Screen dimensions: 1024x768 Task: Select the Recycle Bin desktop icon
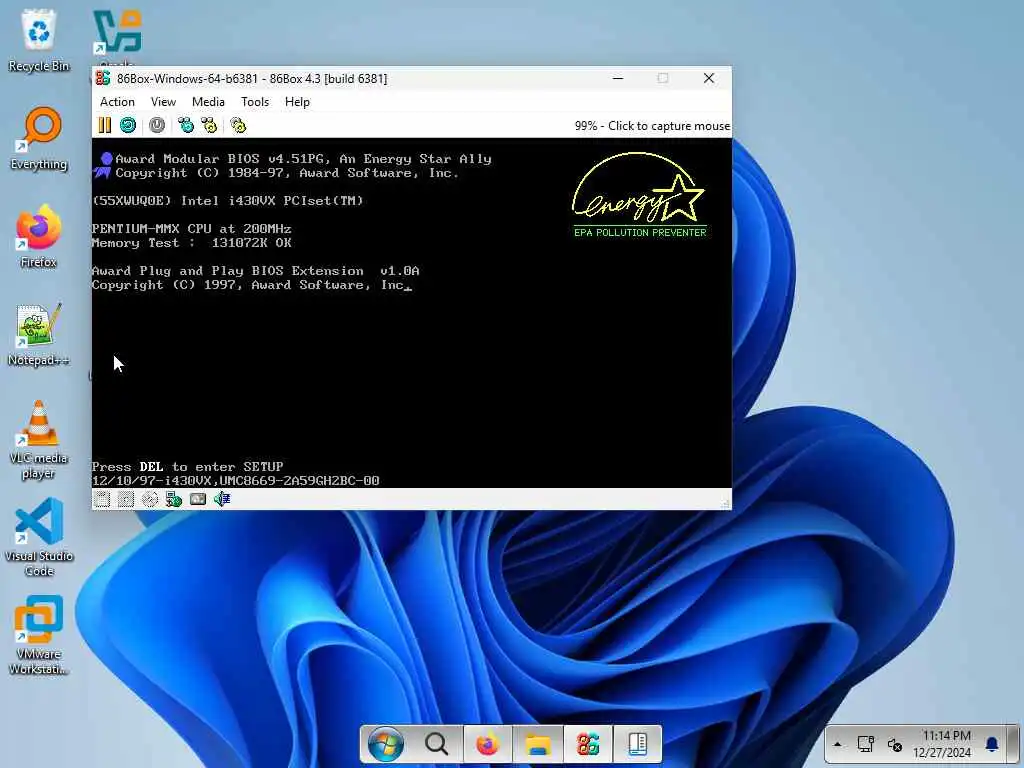pyautogui.click(x=39, y=40)
